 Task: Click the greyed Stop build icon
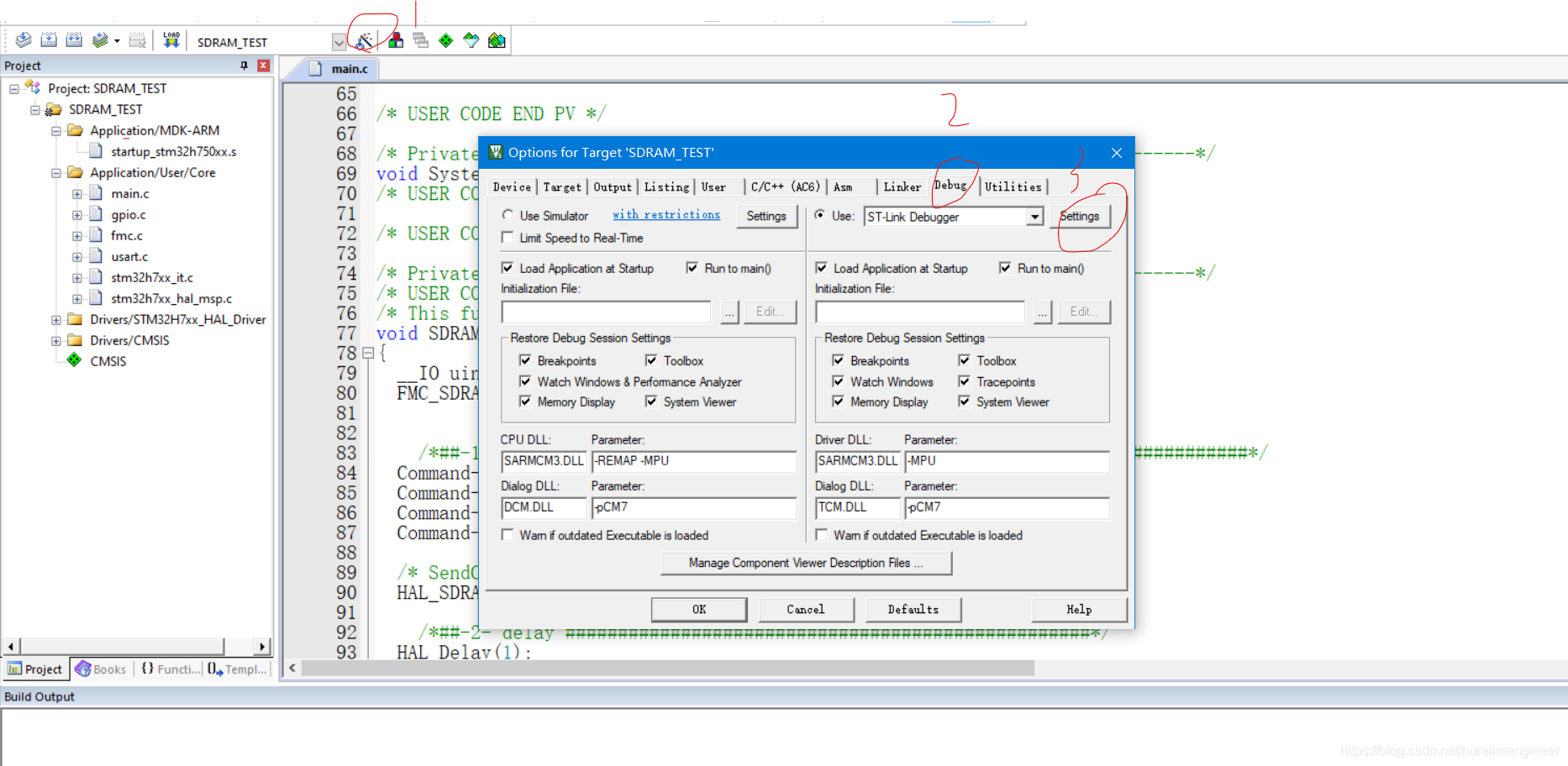pos(138,40)
